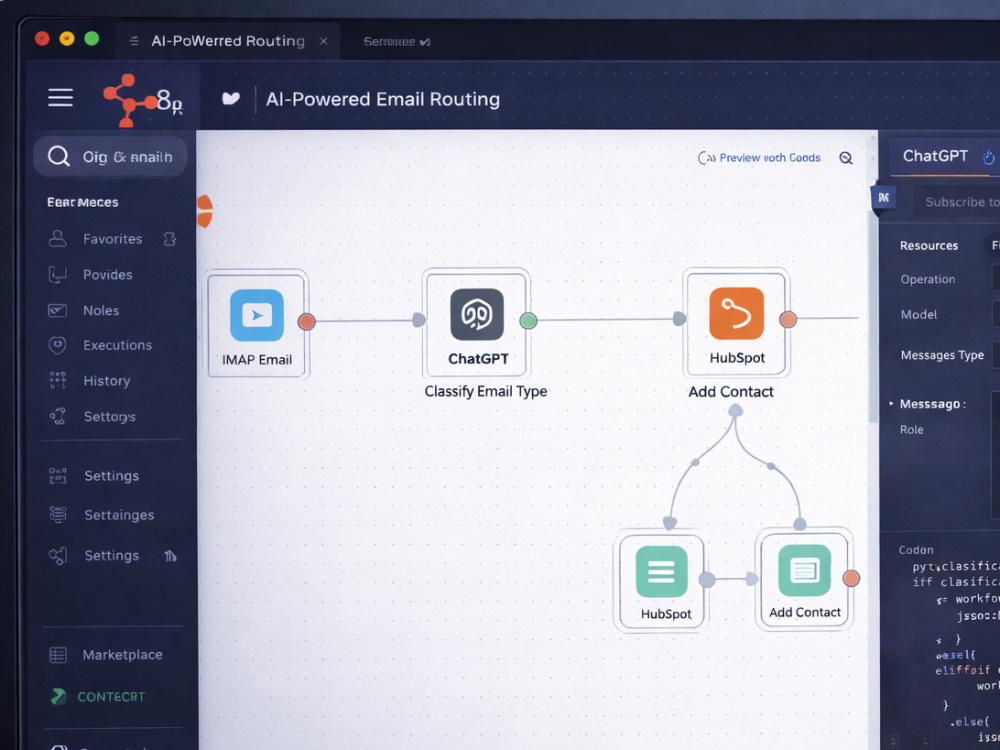The height and width of the screenshot is (750, 1000).
Task: Click the Resources label
Action: [x=929, y=246]
